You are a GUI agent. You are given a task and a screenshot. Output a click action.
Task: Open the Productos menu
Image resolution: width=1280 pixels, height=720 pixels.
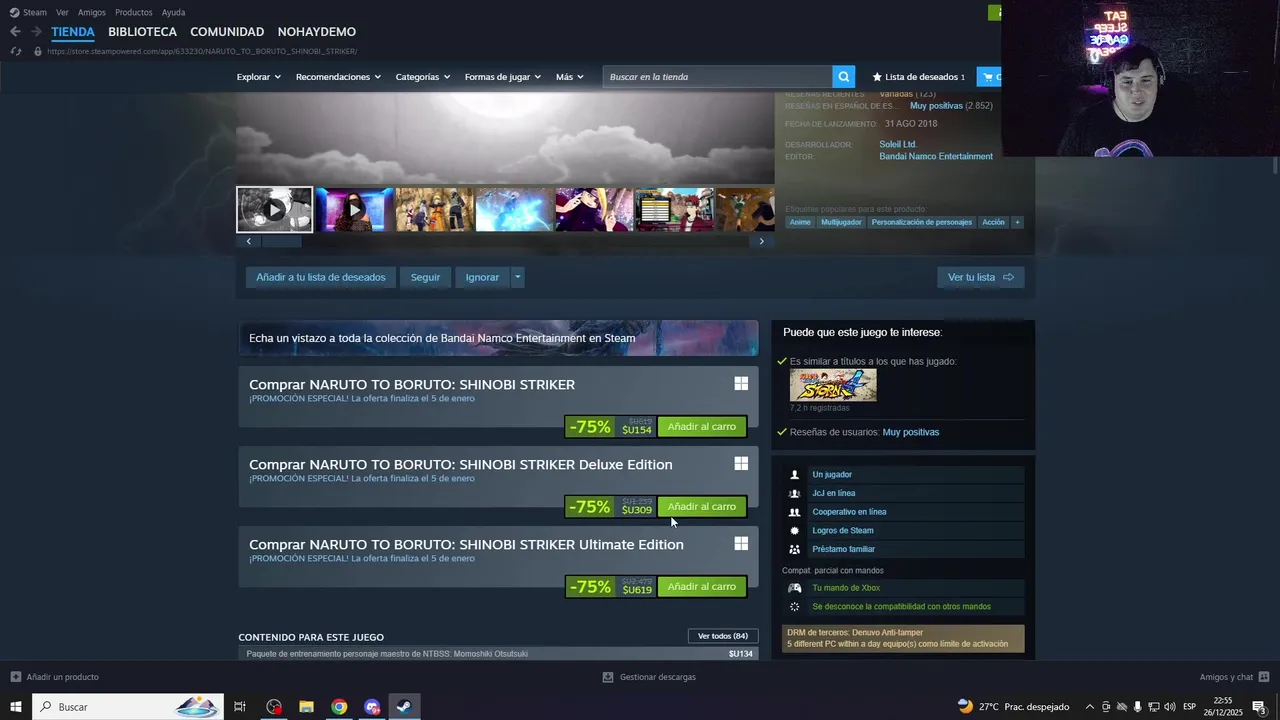tap(133, 12)
